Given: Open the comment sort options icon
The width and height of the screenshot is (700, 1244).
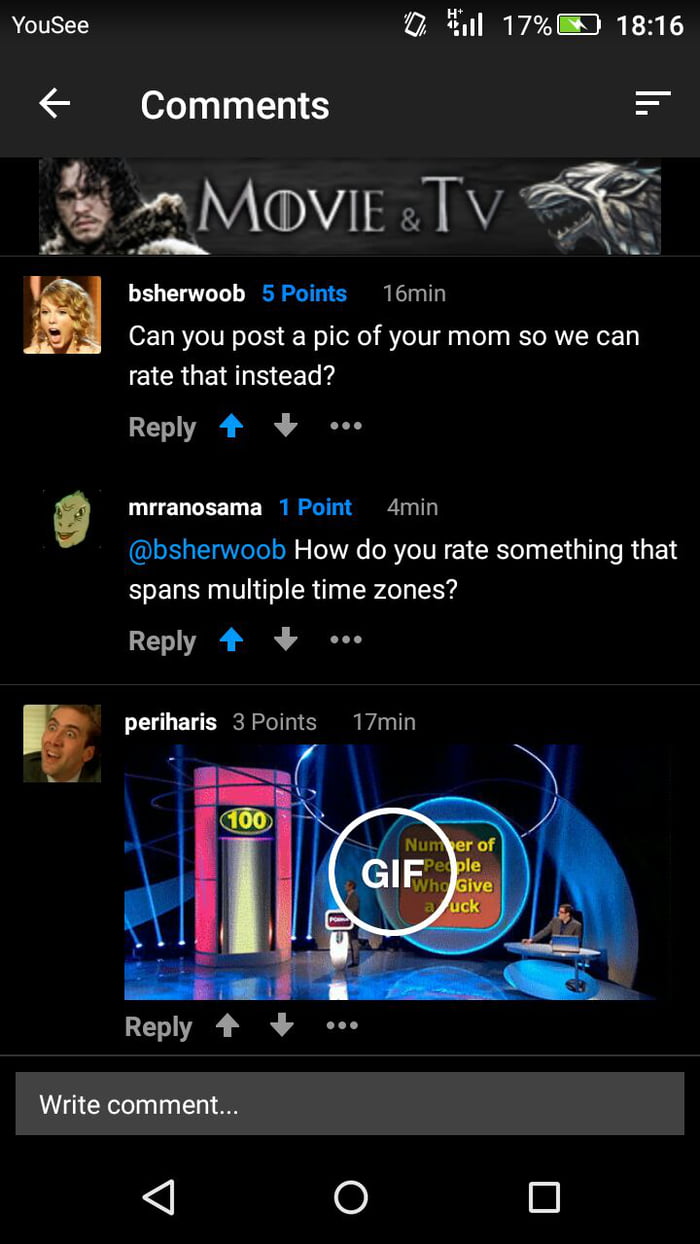Looking at the screenshot, I should click(x=653, y=104).
